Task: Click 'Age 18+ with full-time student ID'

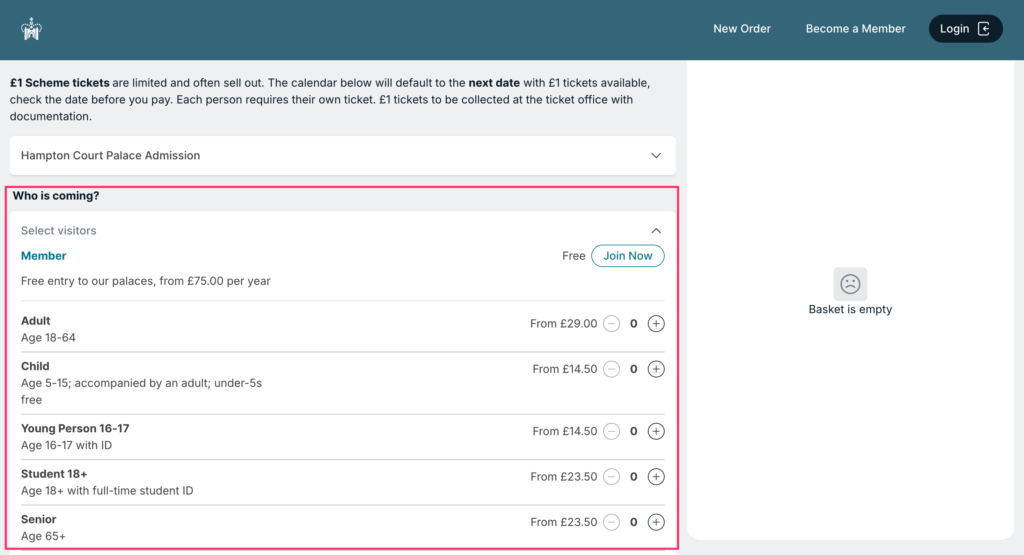Action: click(106, 491)
